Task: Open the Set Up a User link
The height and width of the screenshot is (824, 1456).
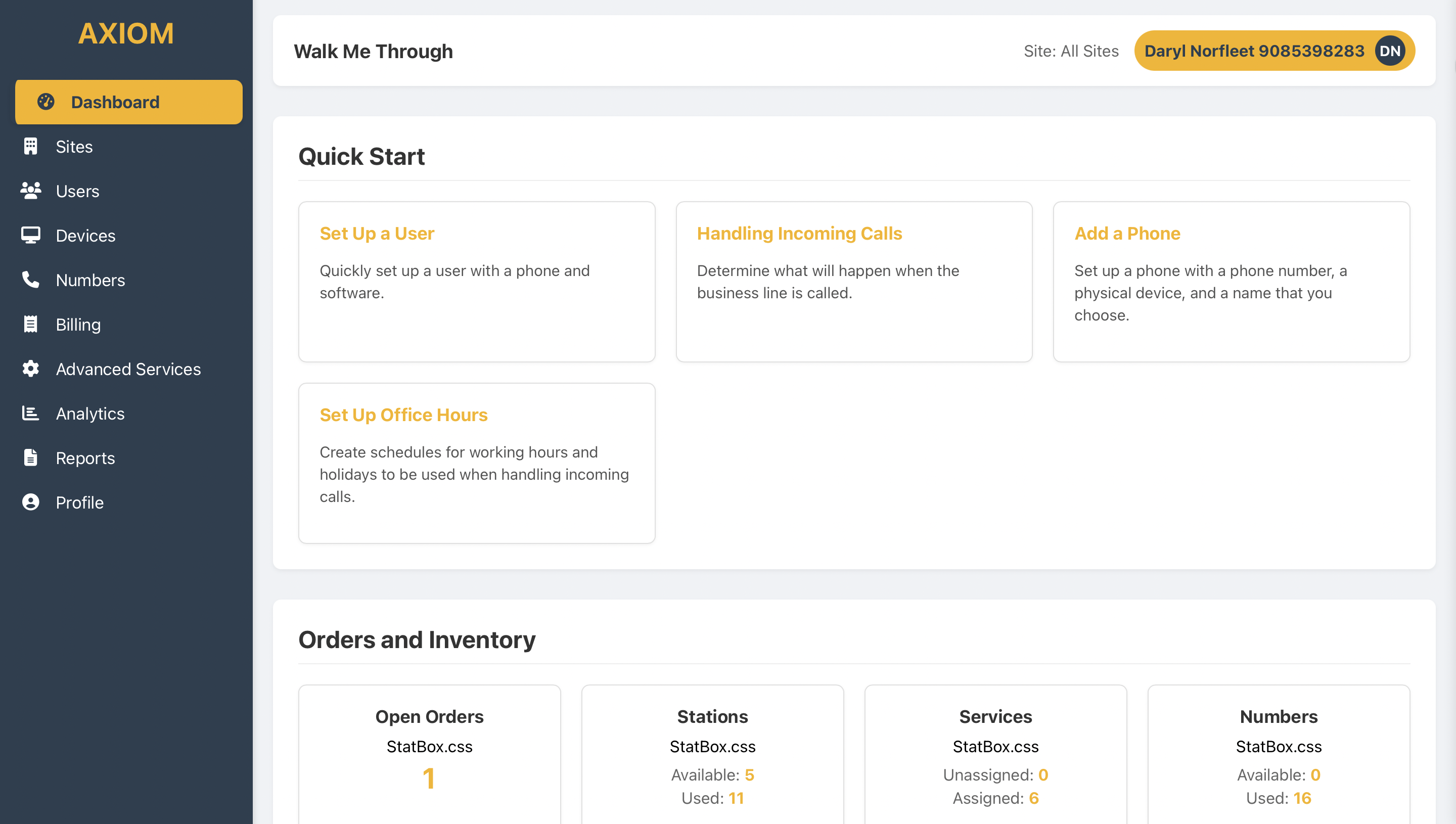Action: (377, 233)
